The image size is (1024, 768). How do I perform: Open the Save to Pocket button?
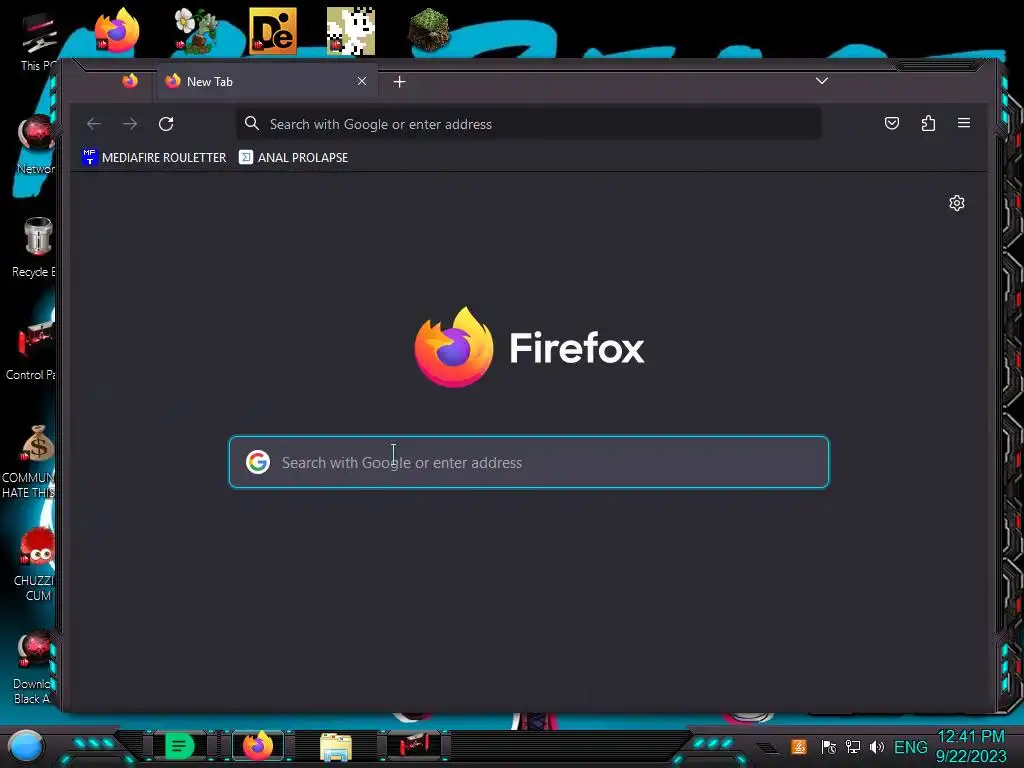pyautogui.click(x=891, y=123)
